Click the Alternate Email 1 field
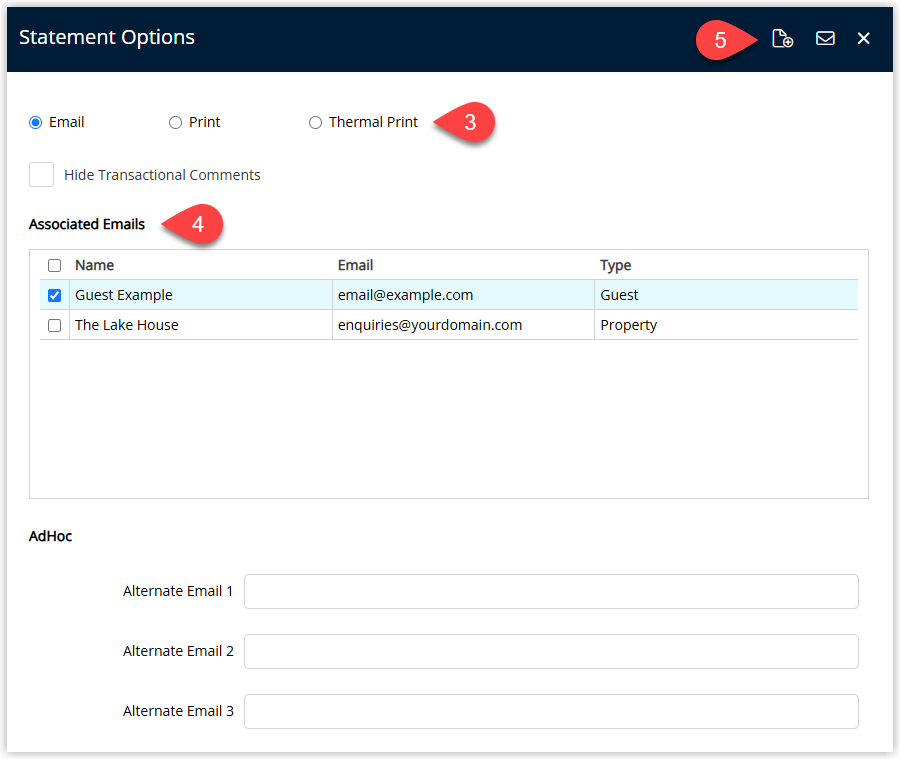The height and width of the screenshot is (760, 901). pos(551,591)
